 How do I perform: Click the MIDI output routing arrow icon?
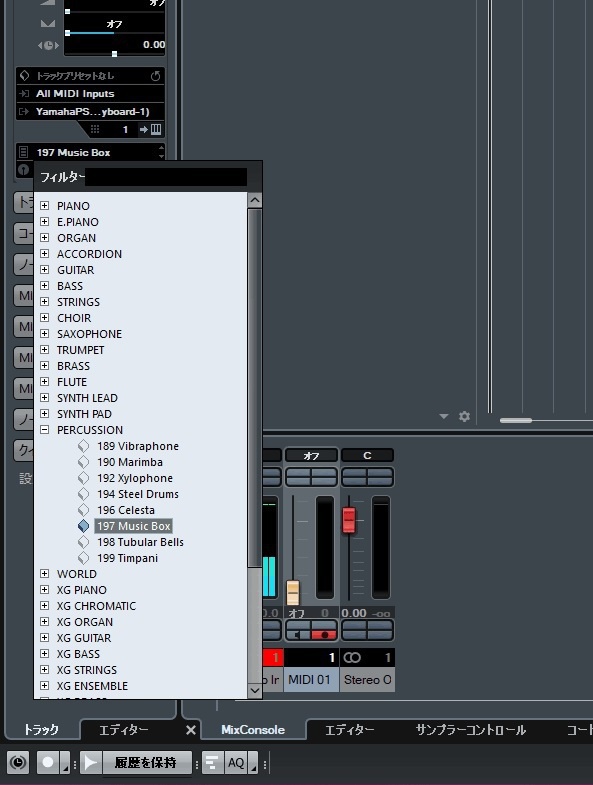click(24, 112)
